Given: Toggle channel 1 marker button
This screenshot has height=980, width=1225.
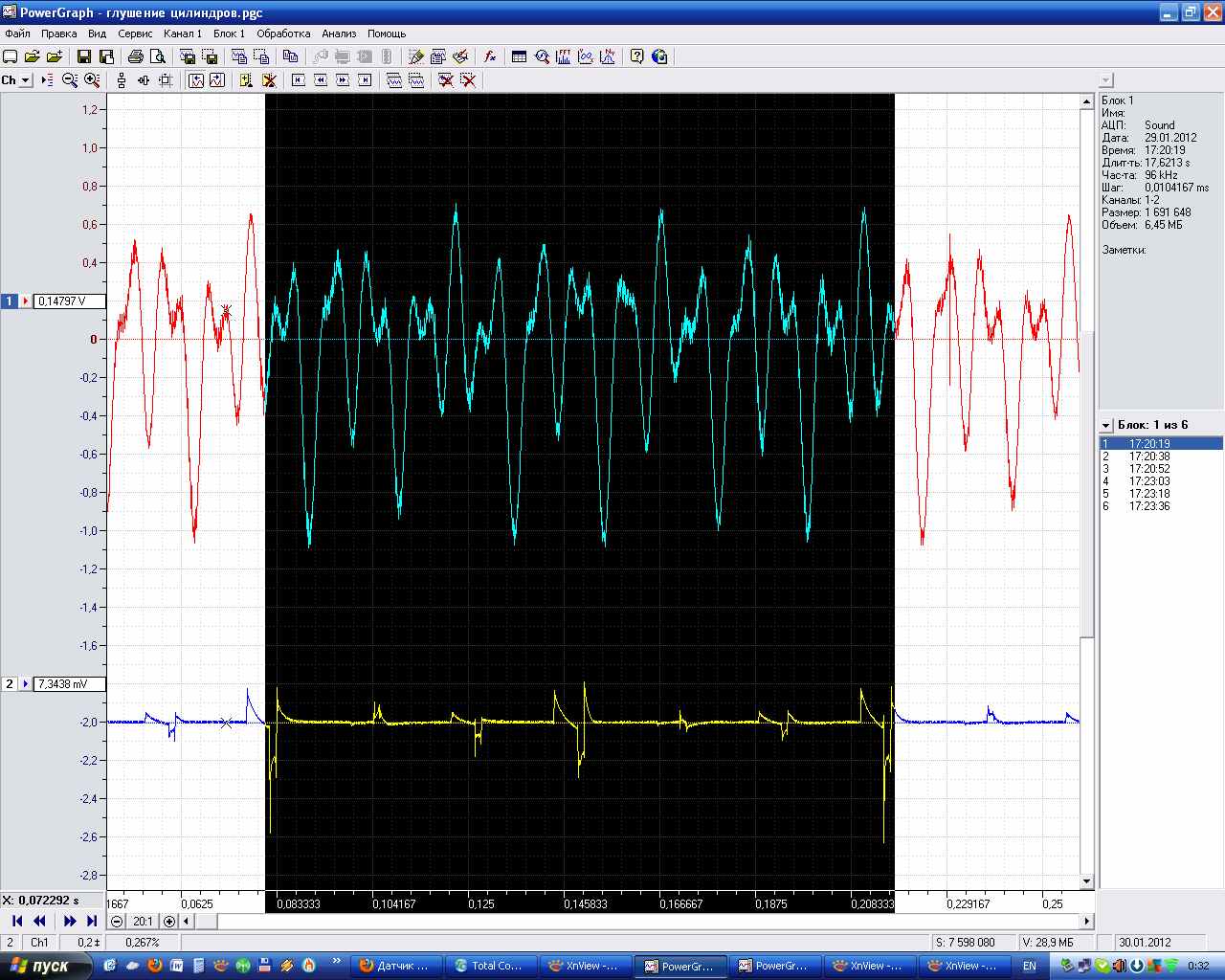Looking at the screenshot, I should click(x=10, y=301).
